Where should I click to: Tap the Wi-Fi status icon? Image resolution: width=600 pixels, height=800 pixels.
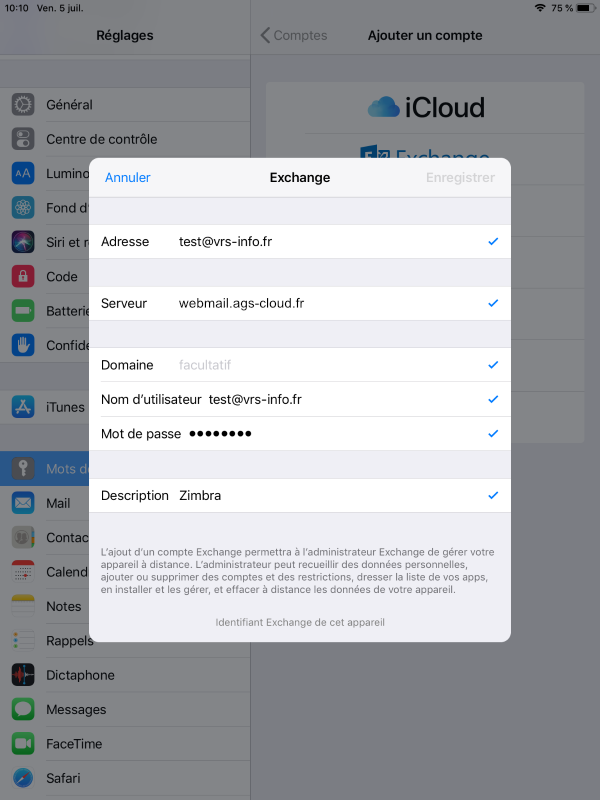click(540, 8)
